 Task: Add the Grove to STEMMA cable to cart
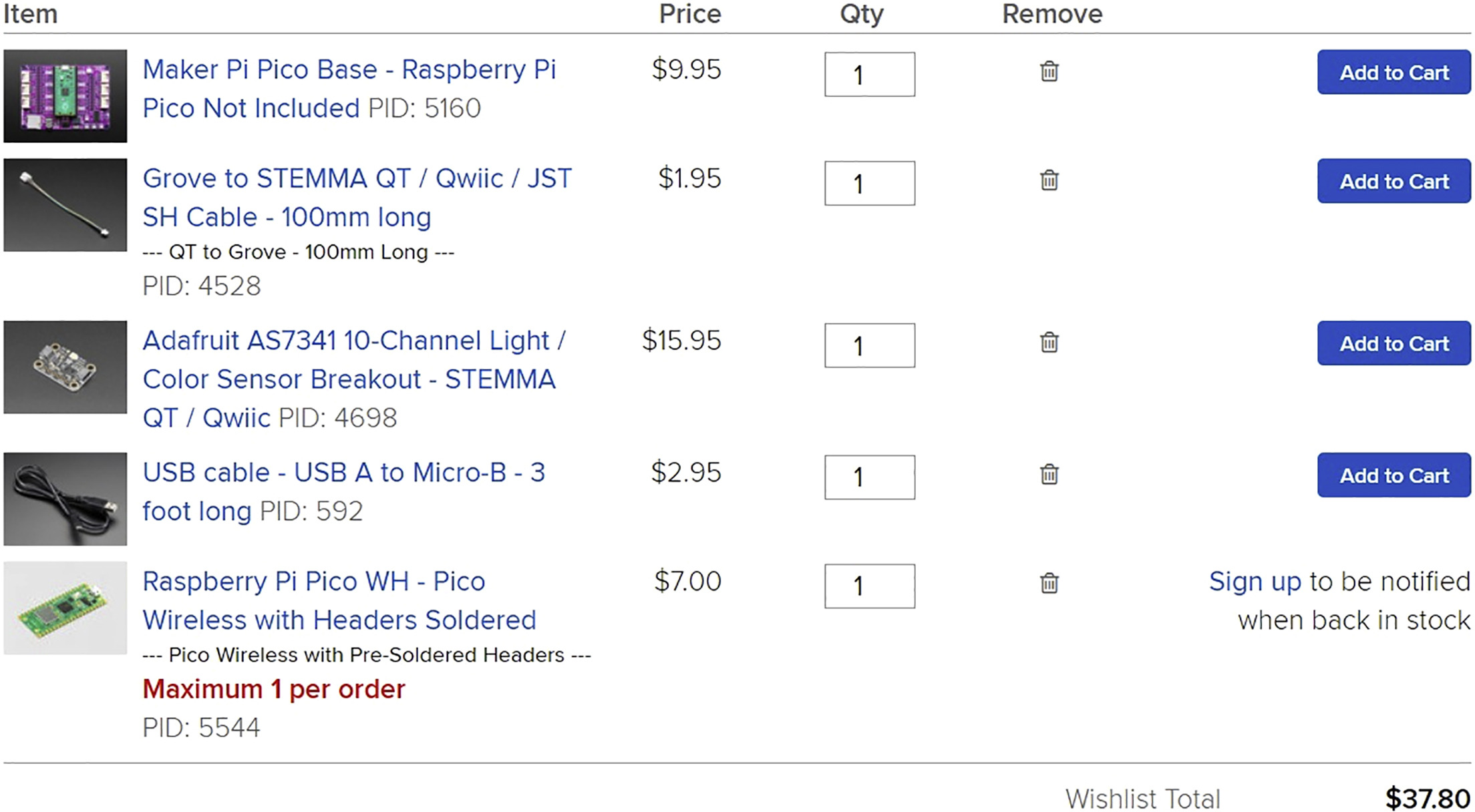1394,181
